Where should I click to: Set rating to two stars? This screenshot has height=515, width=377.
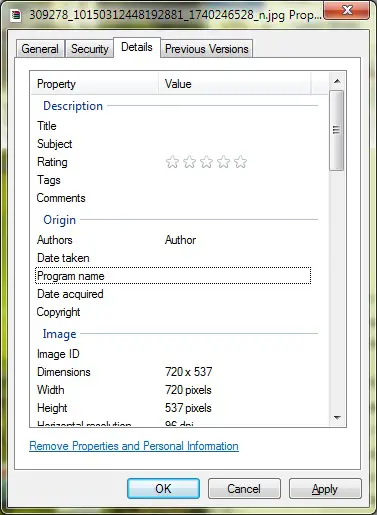click(x=189, y=162)
